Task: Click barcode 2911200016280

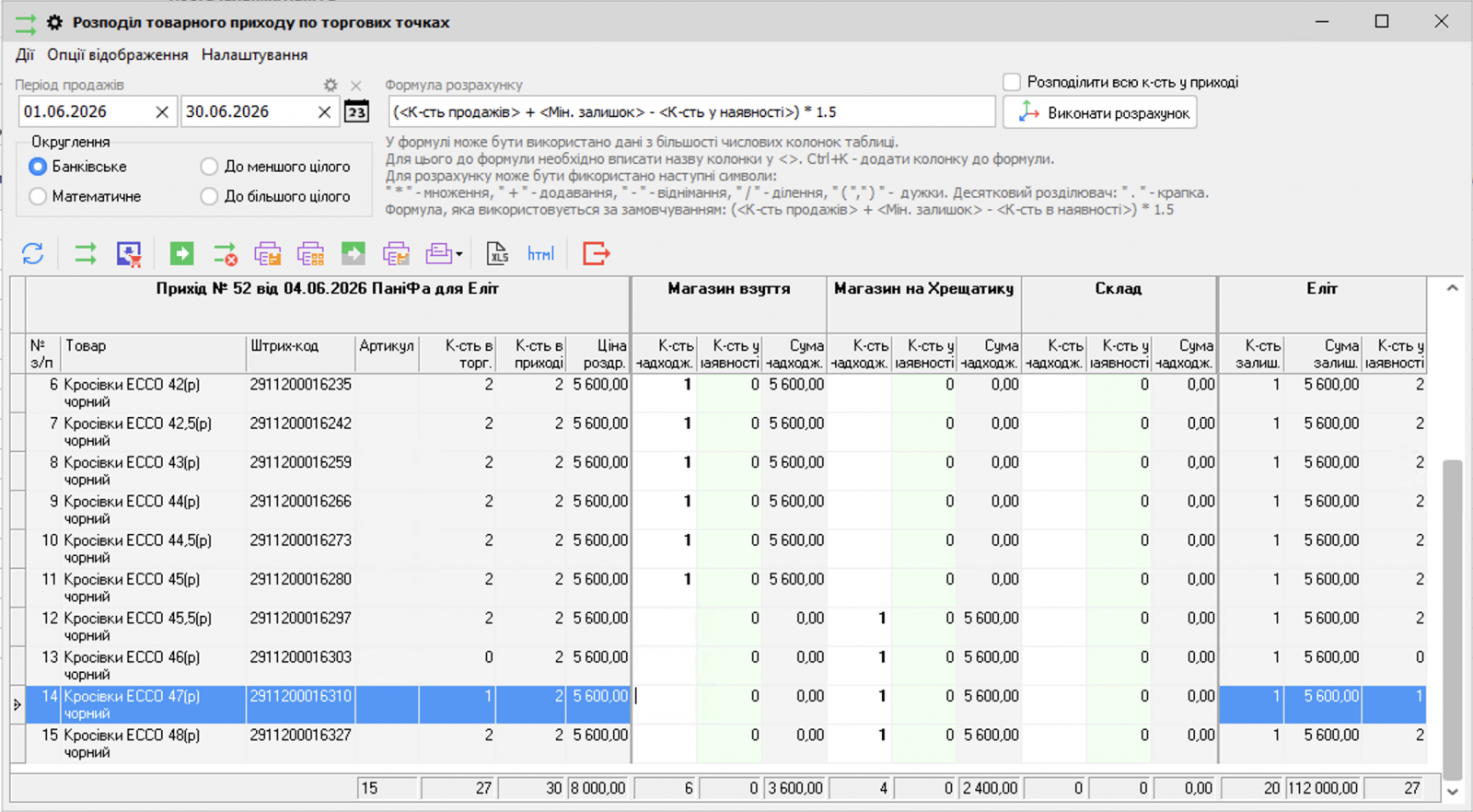Action: (300, 579)
